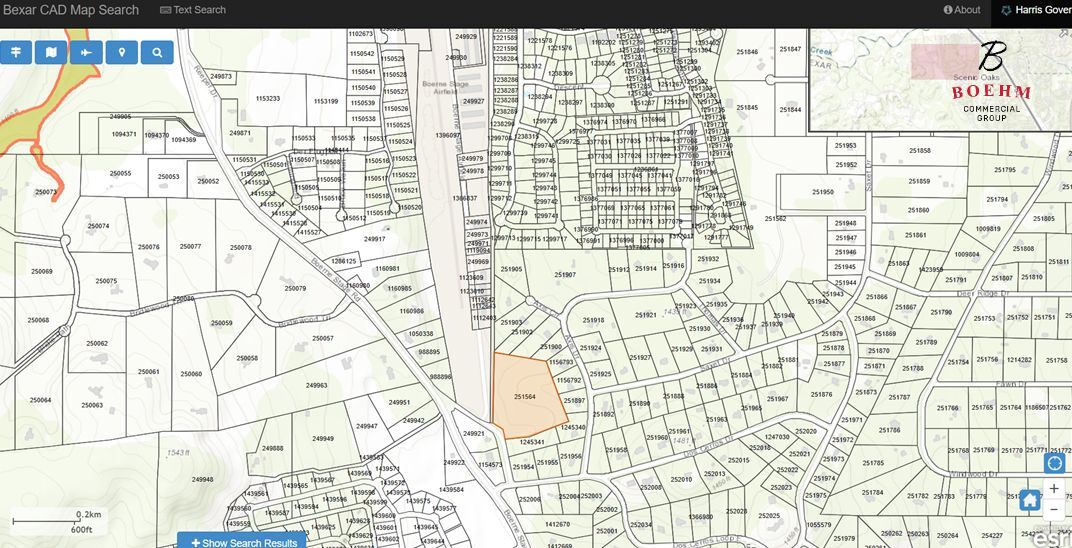The height and width of the screenshot is (548, 1072).
Task: Select parcel 249963 on the map
Action: (x=316, y=385)
